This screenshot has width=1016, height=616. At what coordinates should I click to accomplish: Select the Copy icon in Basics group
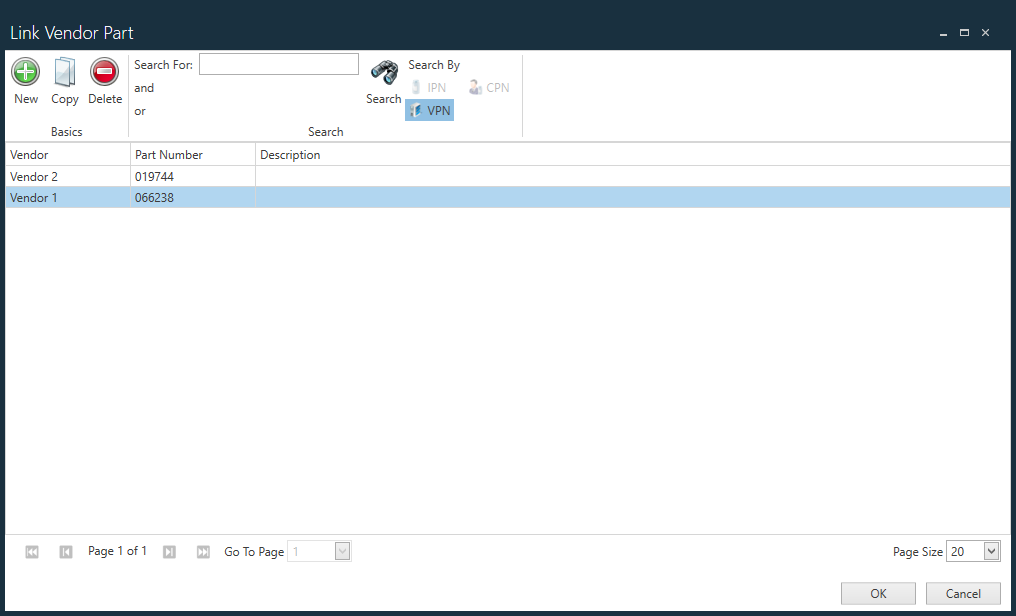click(x=64, y=80)
